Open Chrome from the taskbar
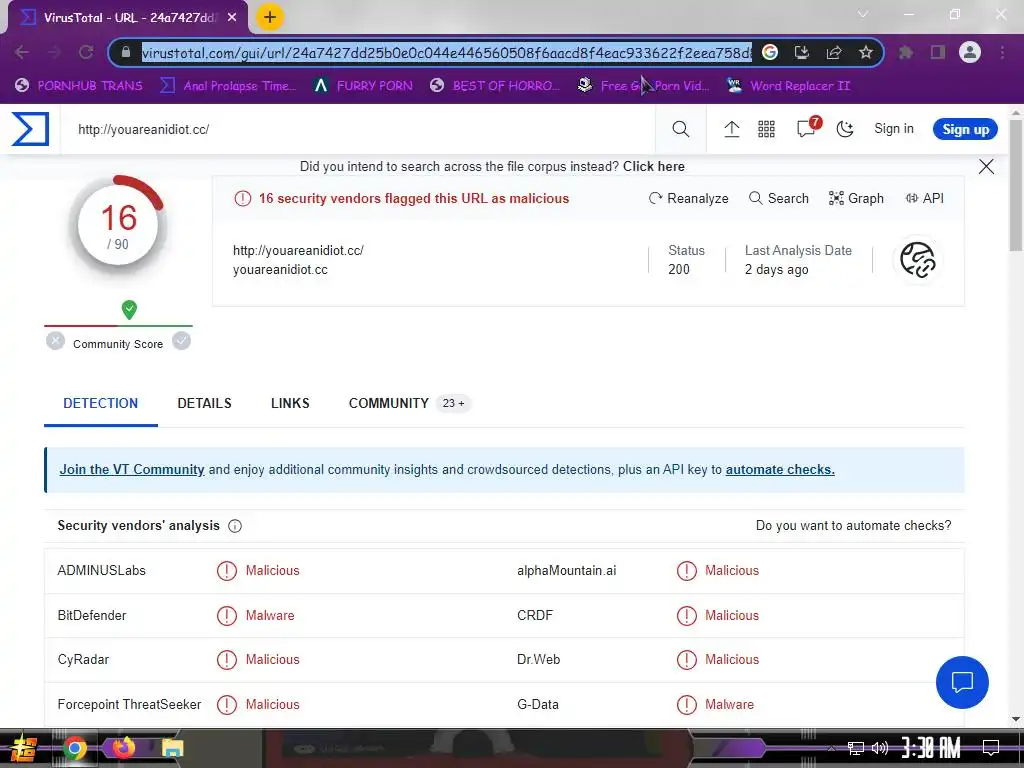The image size is (1024, 768). pos(74,748)
